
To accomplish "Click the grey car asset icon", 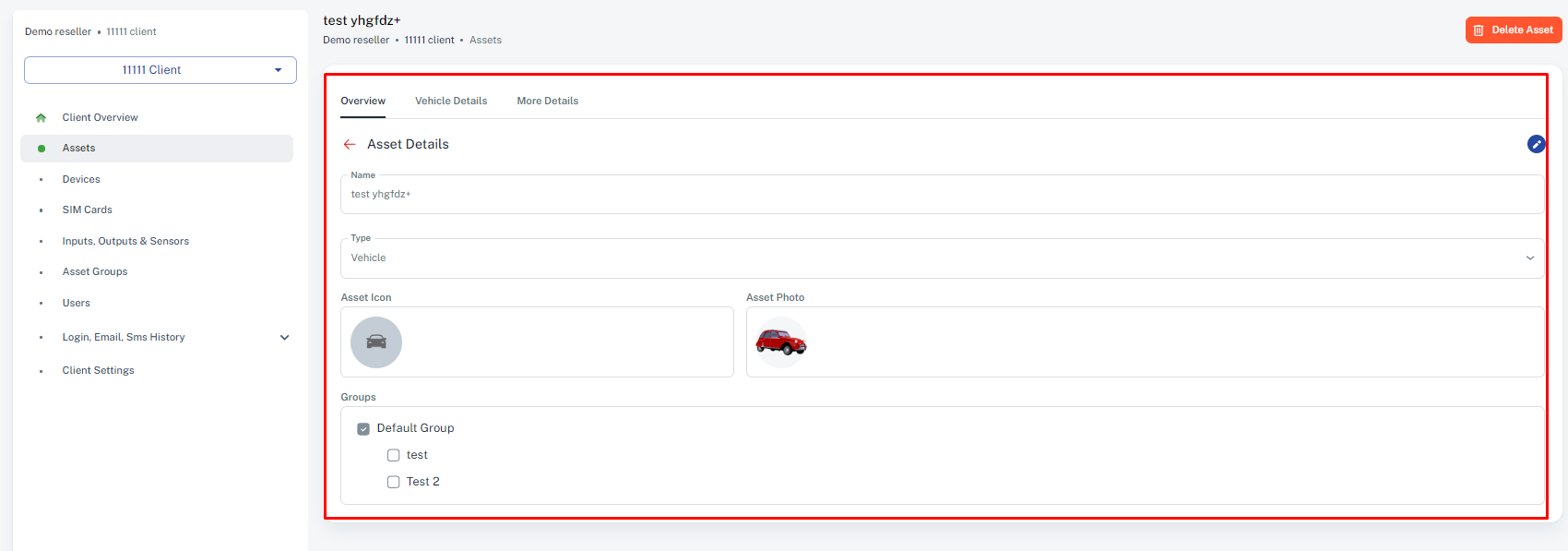I will pyautogui.click(x=376, y=342).
